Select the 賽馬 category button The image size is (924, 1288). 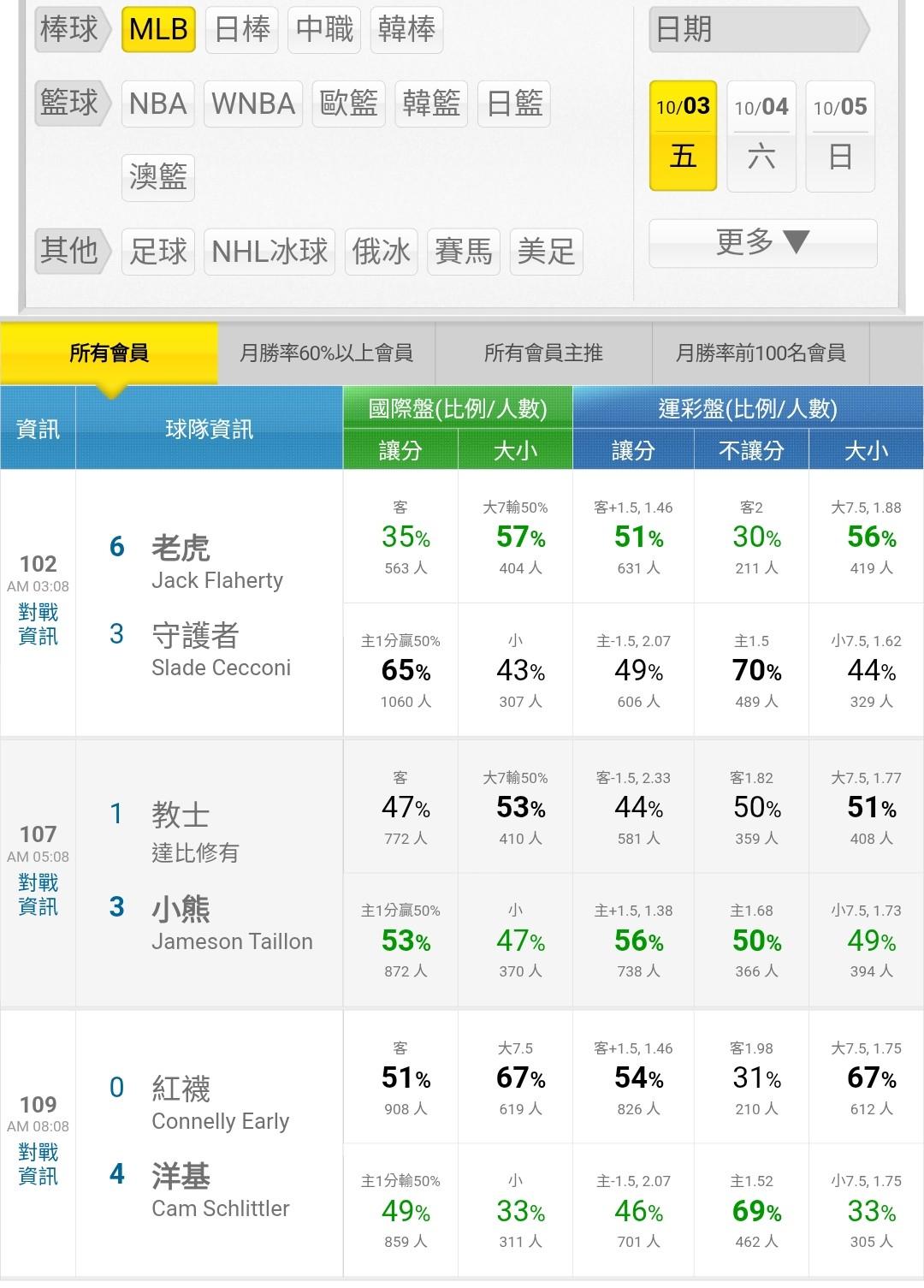click(x=464, y=252)
